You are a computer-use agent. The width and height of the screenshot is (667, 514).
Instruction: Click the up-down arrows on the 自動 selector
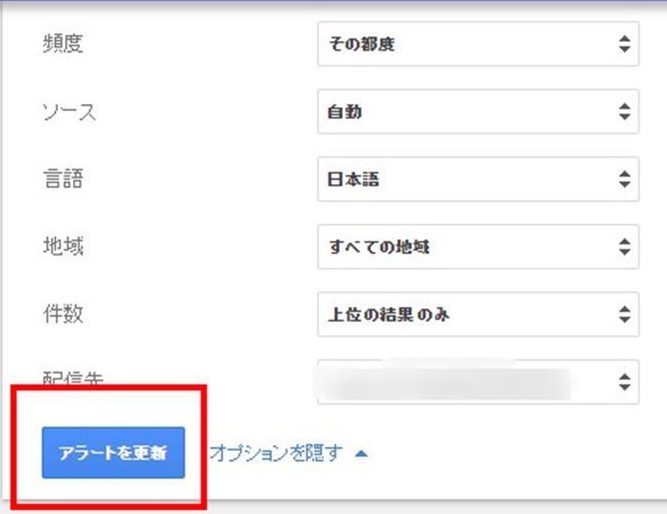click(624, 112)
